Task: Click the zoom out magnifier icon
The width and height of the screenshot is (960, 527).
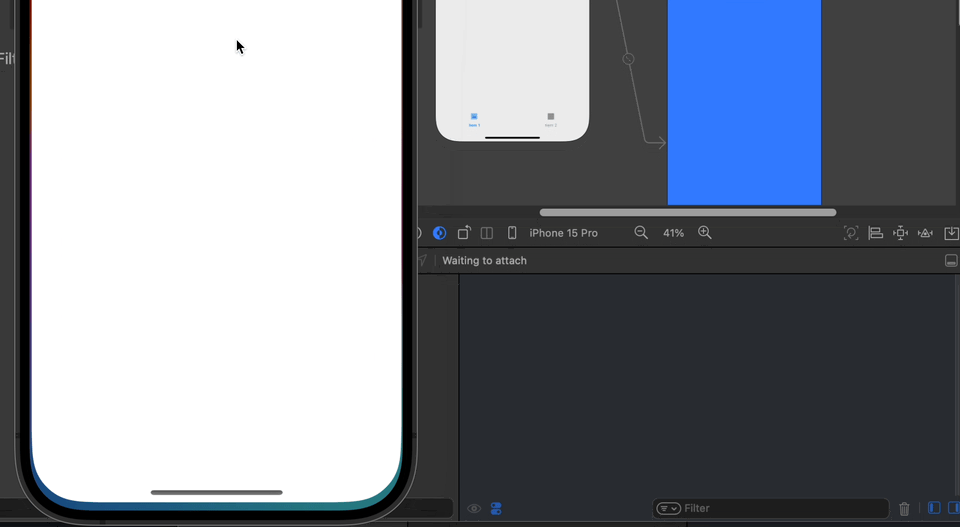Action: coord(641,233)
